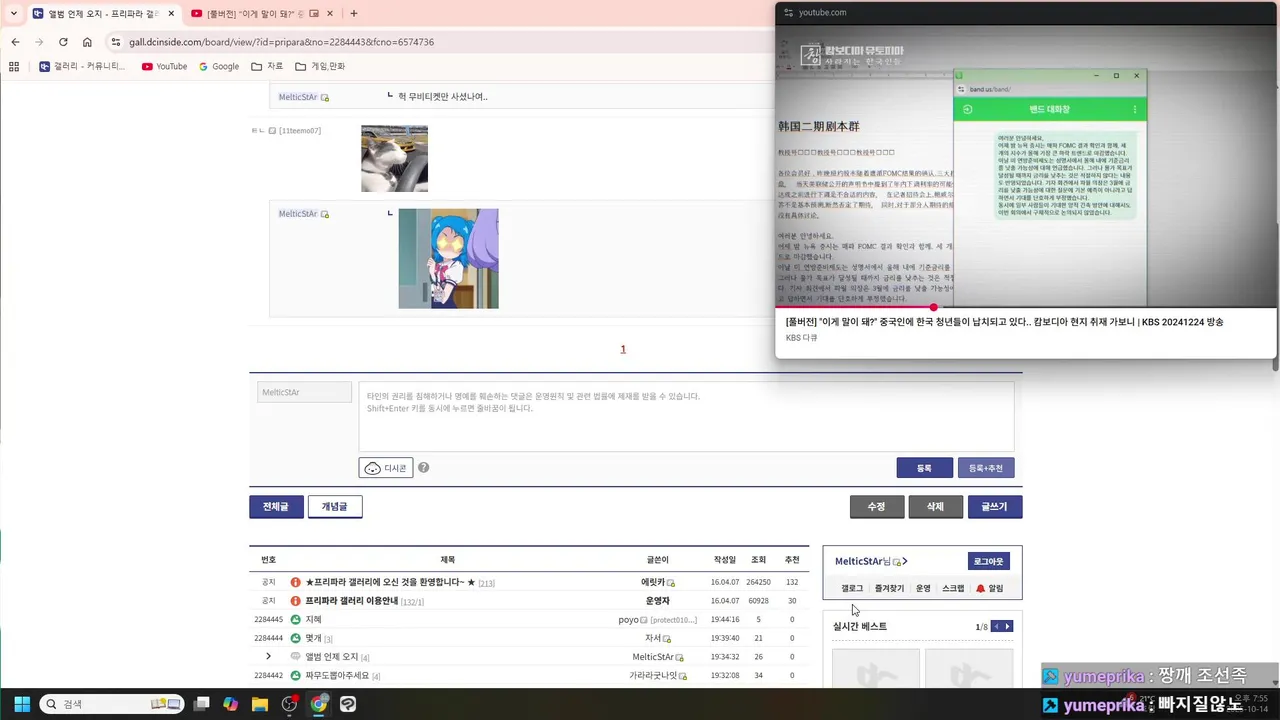Image resolution: width=1280 pixels, height=720 pixels.
Task: Reload the current page
Action: tap(63, 42)
